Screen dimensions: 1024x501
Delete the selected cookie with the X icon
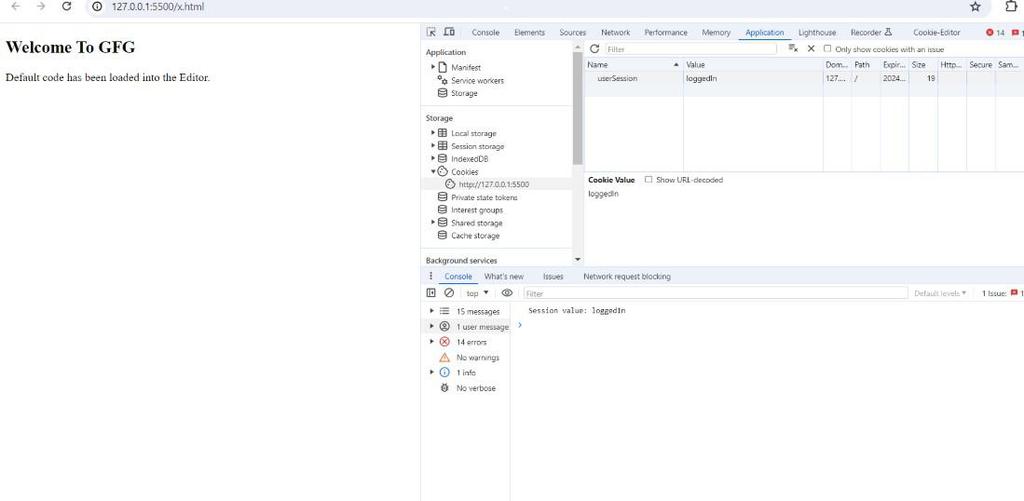pos(811,49)
